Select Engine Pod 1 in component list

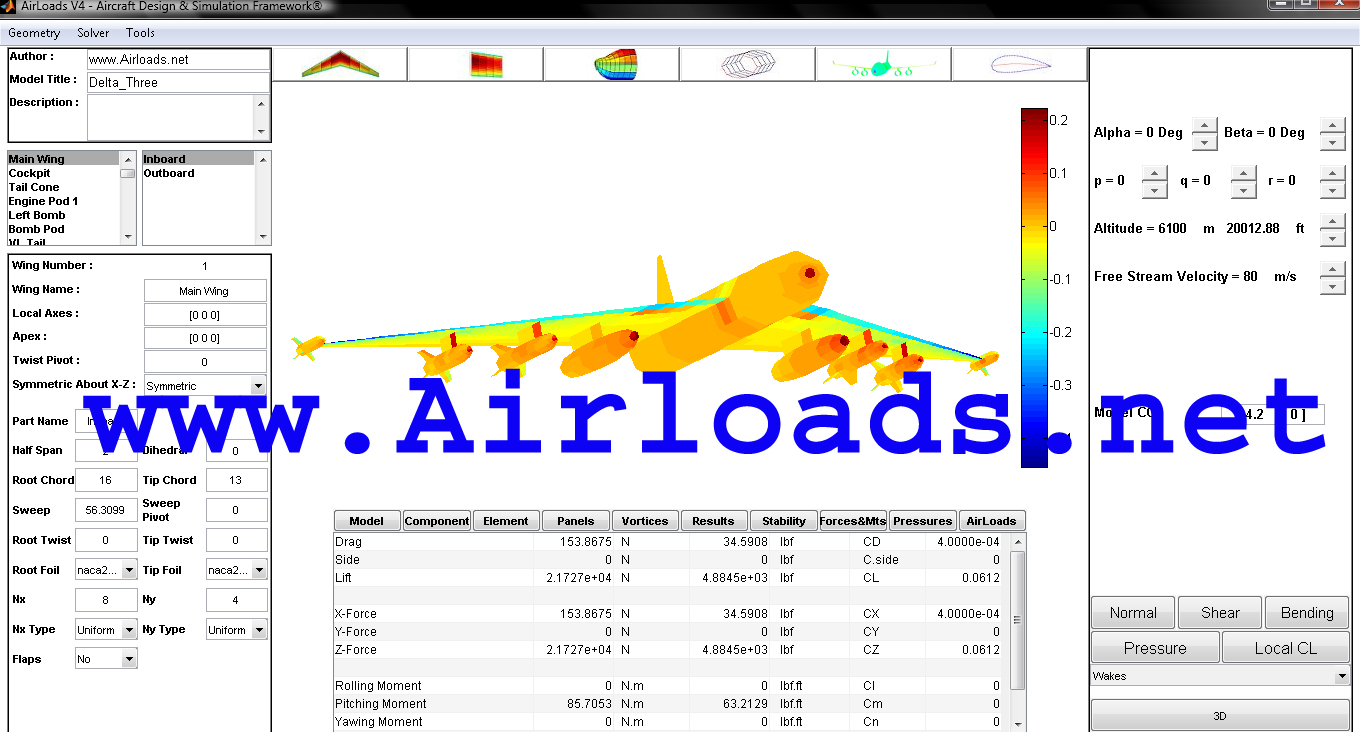[43, 201]
